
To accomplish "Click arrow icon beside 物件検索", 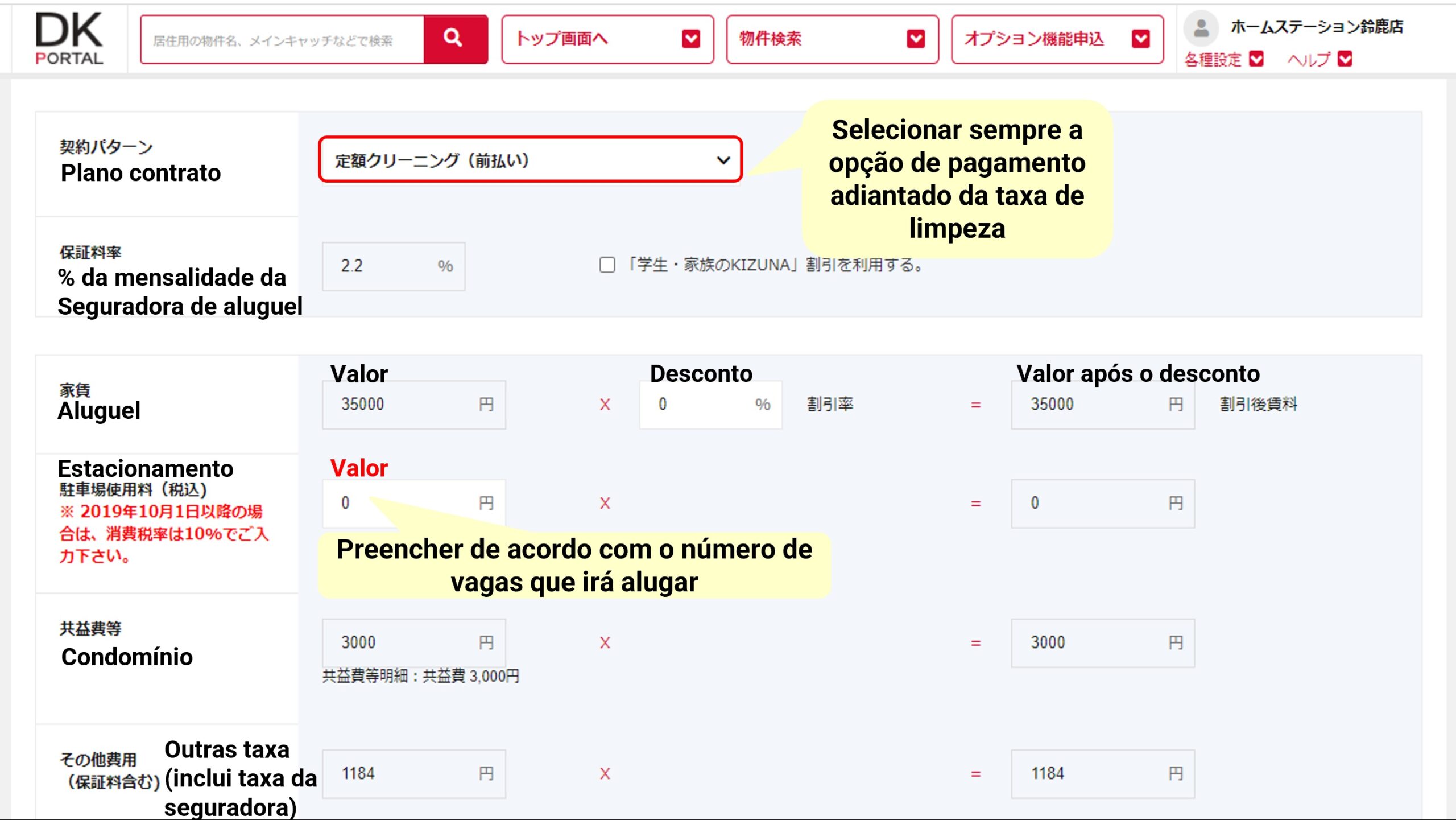I will [915, 39].
